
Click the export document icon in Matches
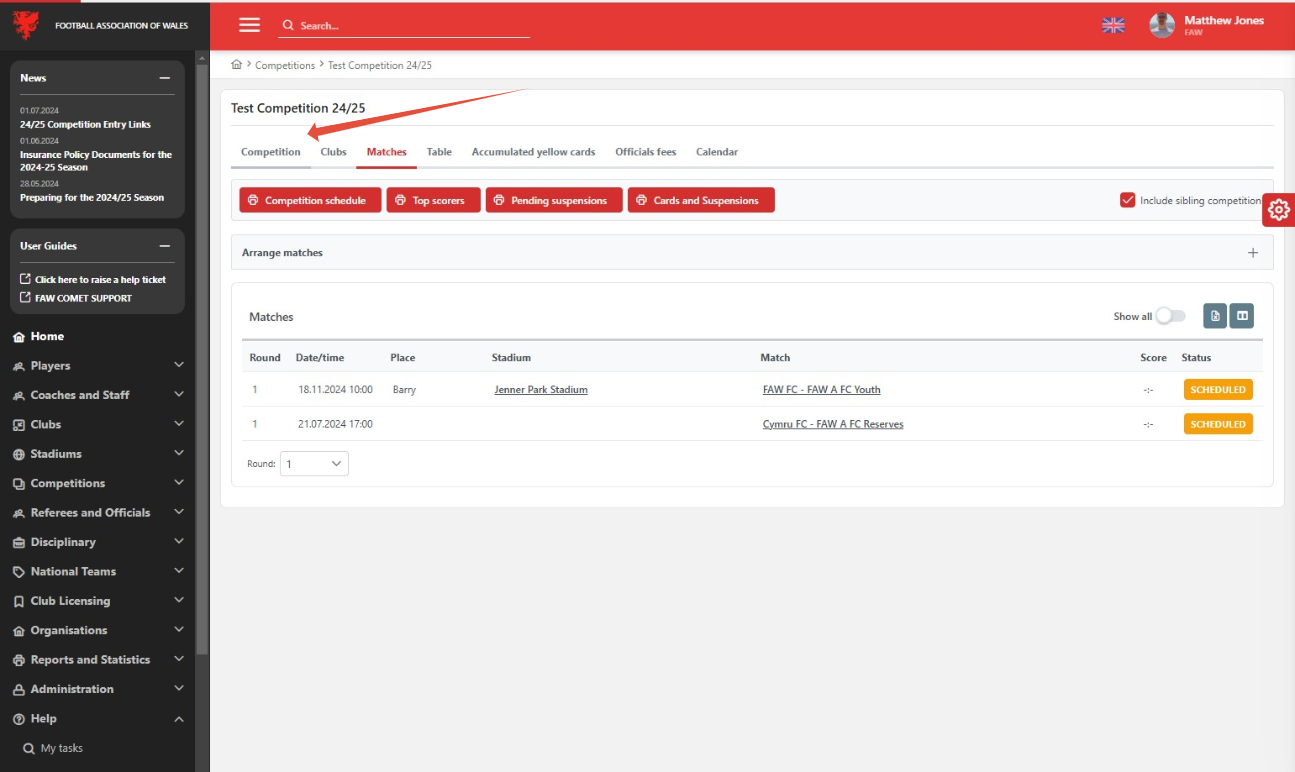1215,316
